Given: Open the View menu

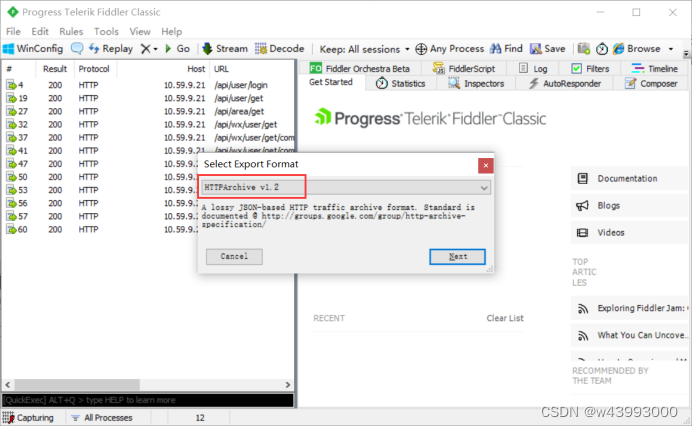Looking at the screenshot, I should pyautogui.click(x=140, y=31).
